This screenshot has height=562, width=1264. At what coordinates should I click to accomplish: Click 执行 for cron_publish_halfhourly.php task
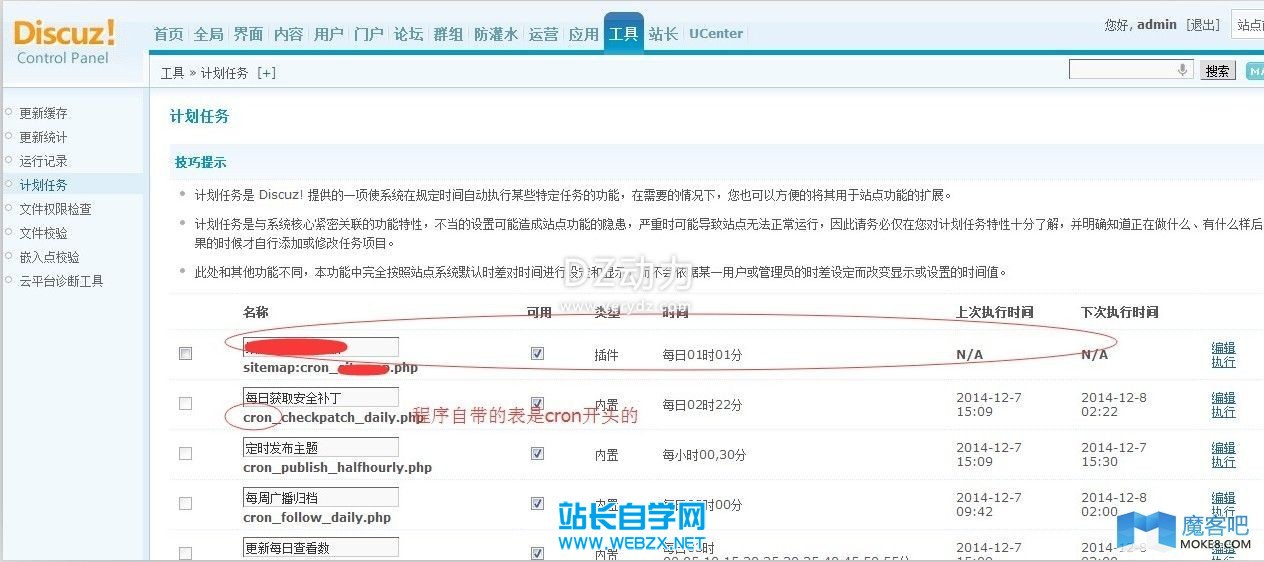tap(1223, 462)
